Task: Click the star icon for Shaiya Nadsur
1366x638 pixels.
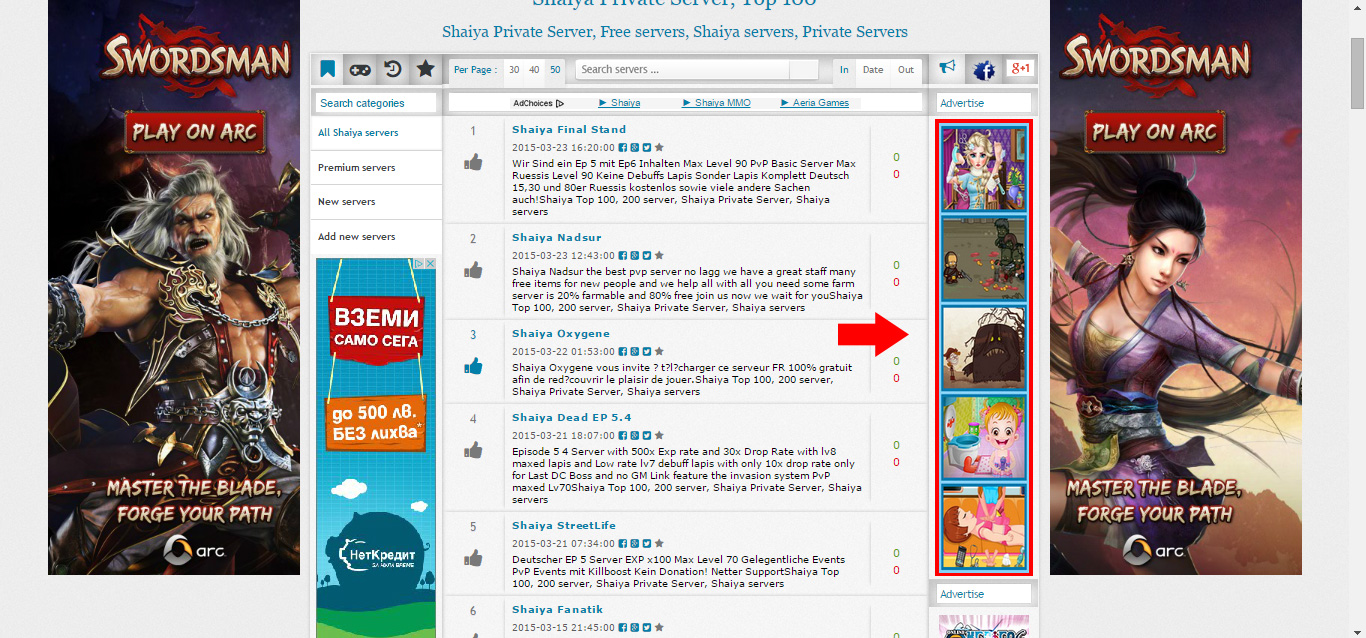Action: tap(659, 255)
